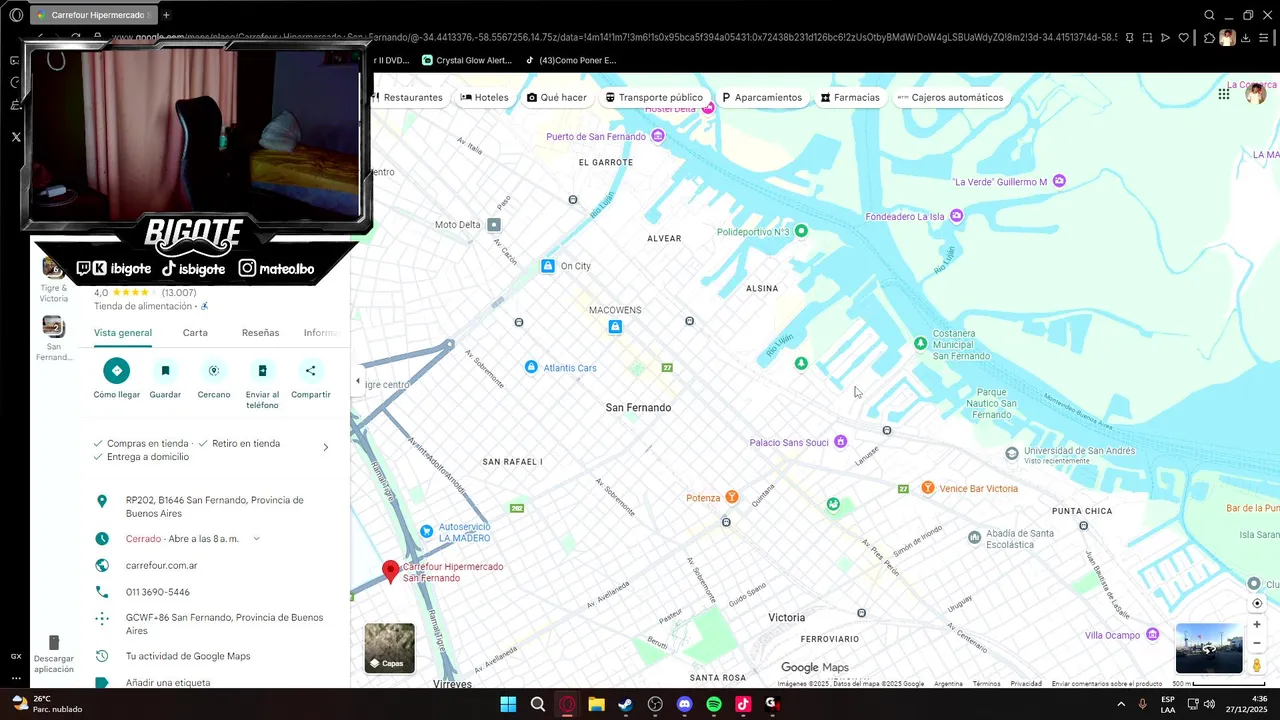Click the Puerto de San Fernando marker
This screenshot has width=1280, height=720.
pos(658,136)
